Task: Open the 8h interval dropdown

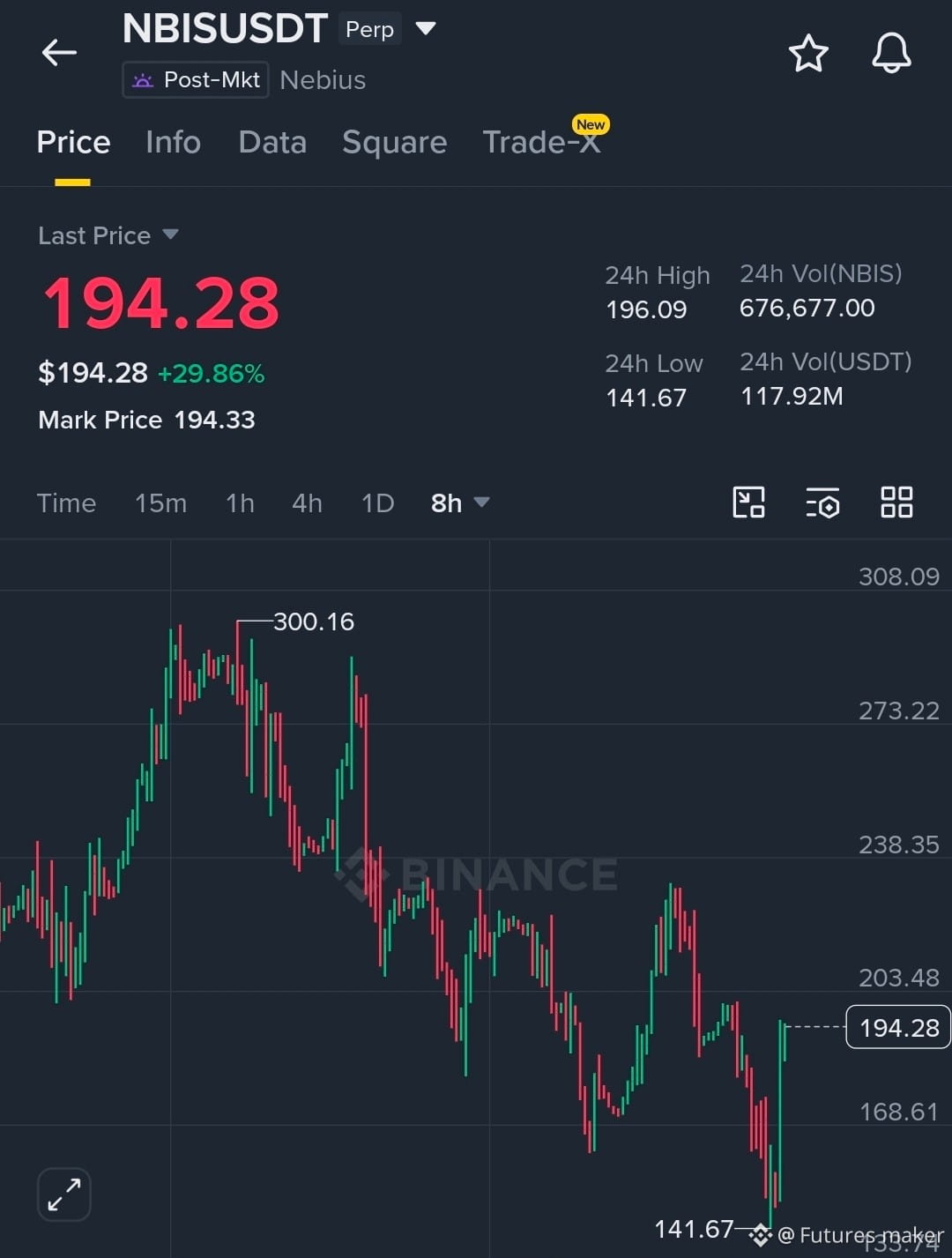Action: pos(459,503)
